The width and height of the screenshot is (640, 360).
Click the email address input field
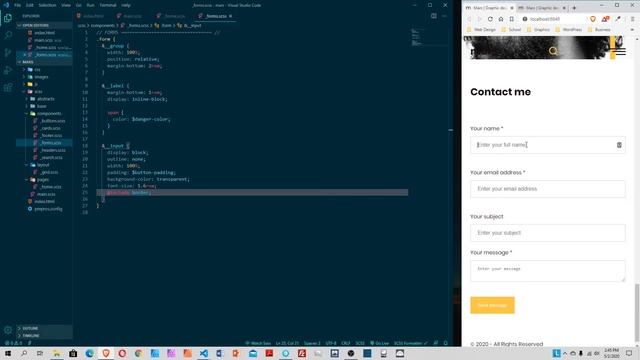547,189
